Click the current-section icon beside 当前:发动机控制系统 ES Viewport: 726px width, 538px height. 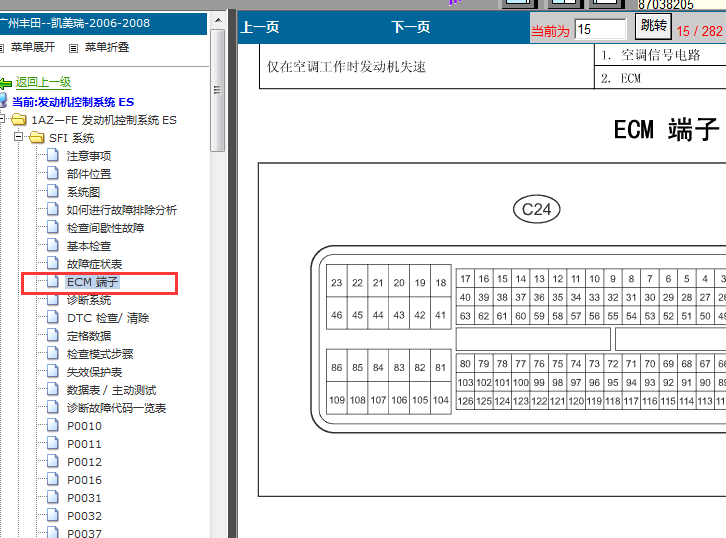point(4,101)
